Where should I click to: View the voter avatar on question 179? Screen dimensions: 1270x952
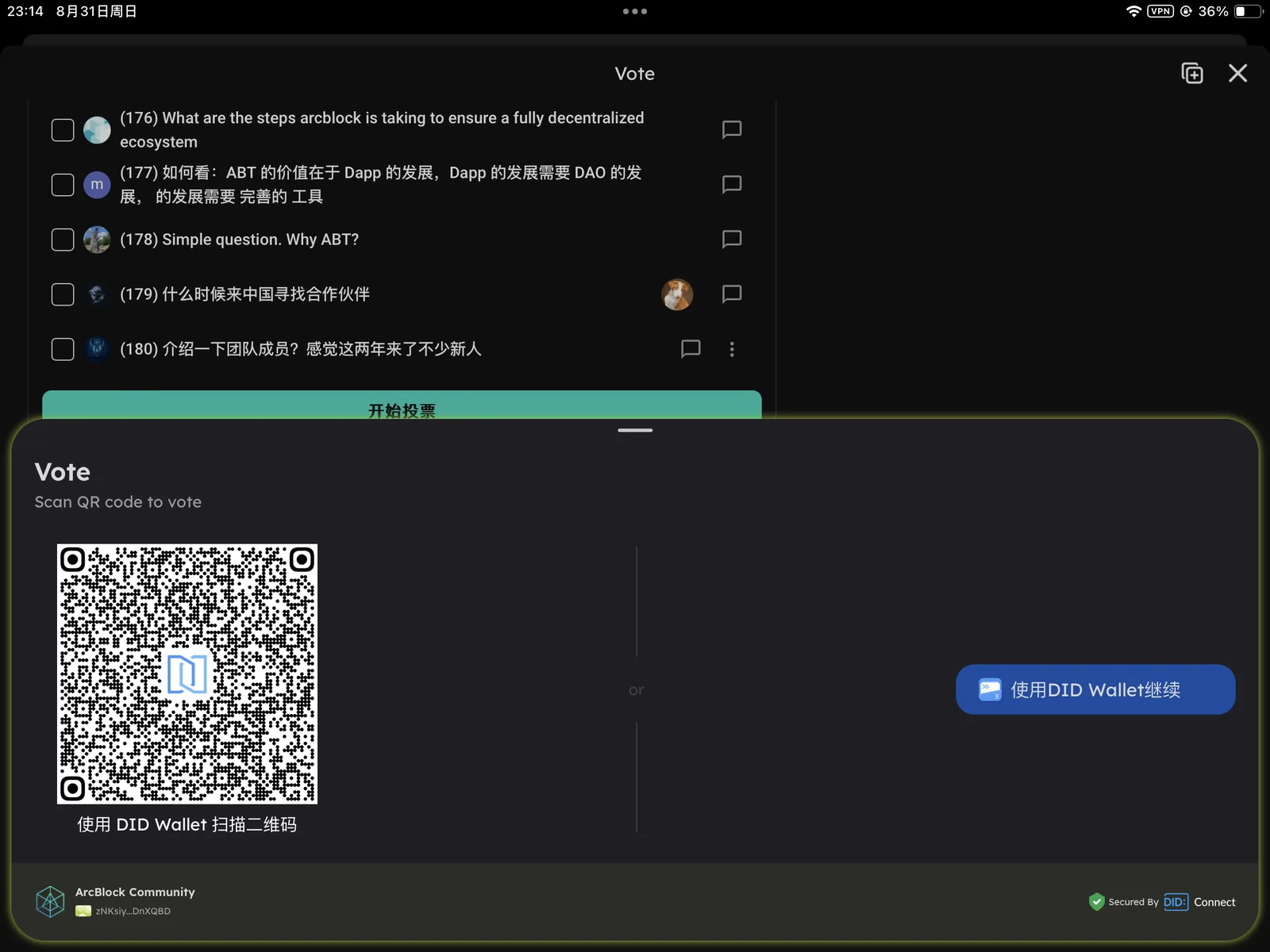tap(677, 294)
